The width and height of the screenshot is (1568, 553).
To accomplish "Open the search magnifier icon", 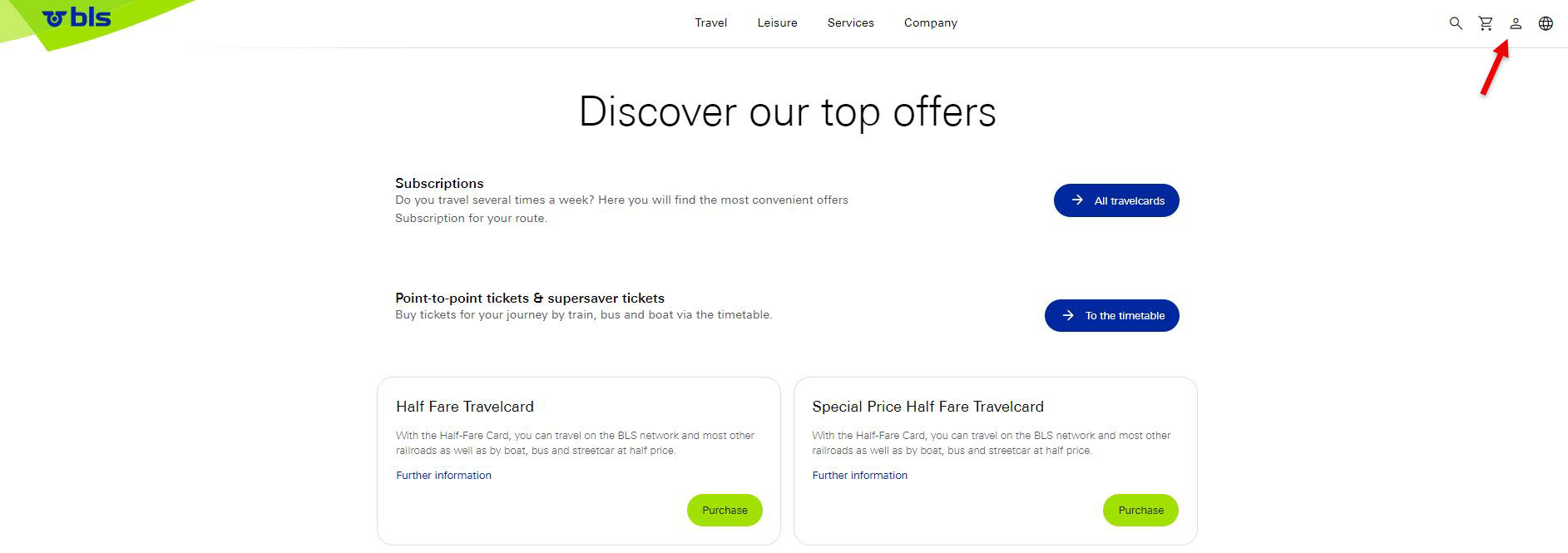I will click(1455, 23).
